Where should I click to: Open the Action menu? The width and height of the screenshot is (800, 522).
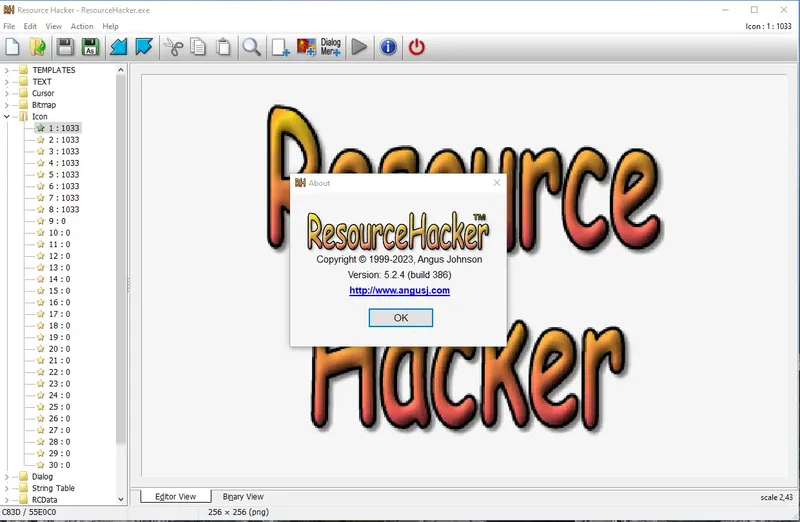(82, 26)
